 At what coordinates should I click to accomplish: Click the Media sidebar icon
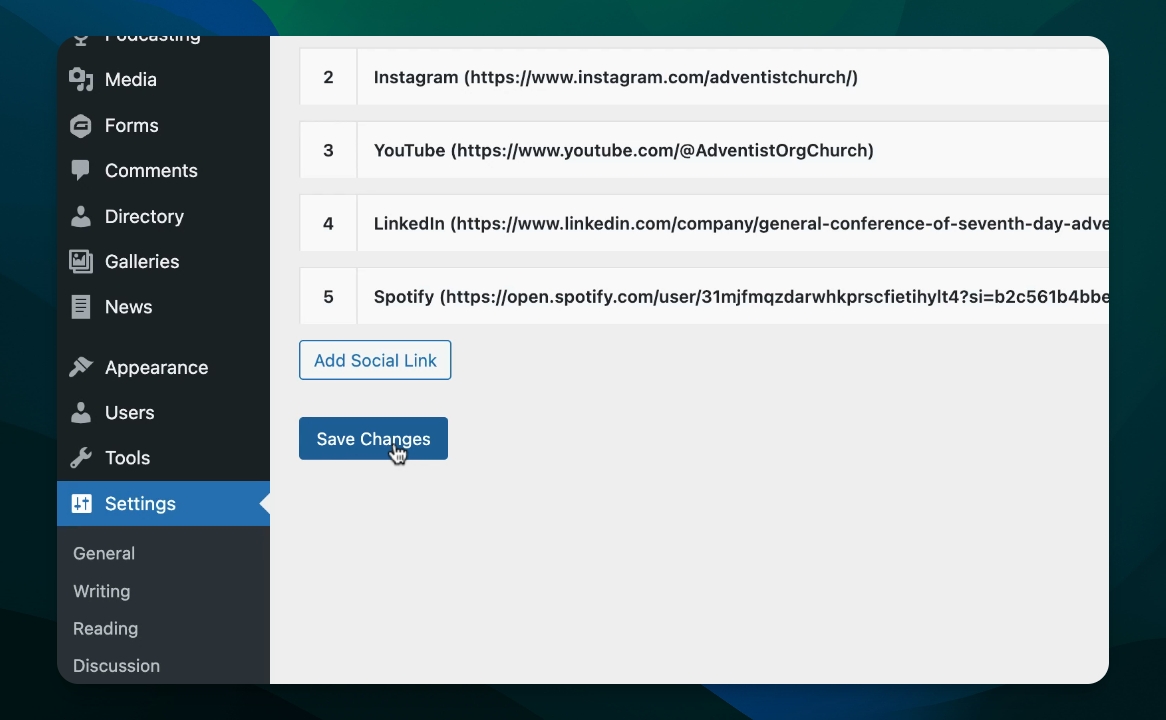pyautogui.click(x=81, y=80)
